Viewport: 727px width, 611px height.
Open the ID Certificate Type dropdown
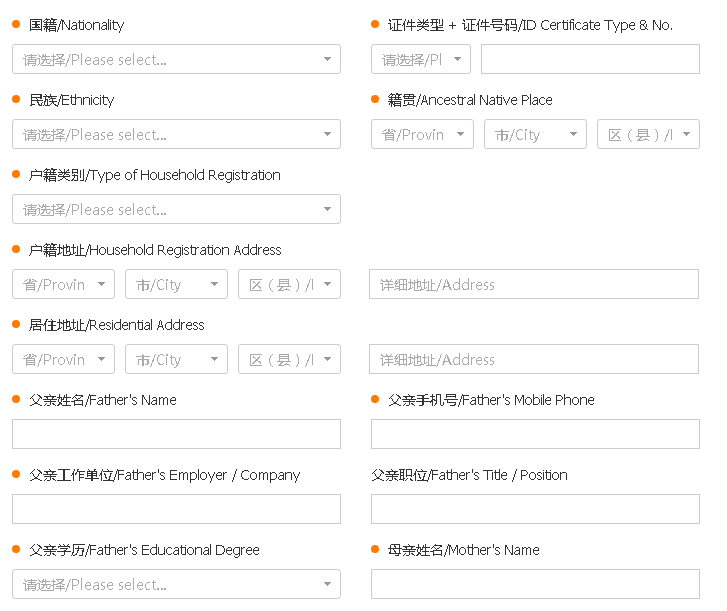click(x=420, y=59)
